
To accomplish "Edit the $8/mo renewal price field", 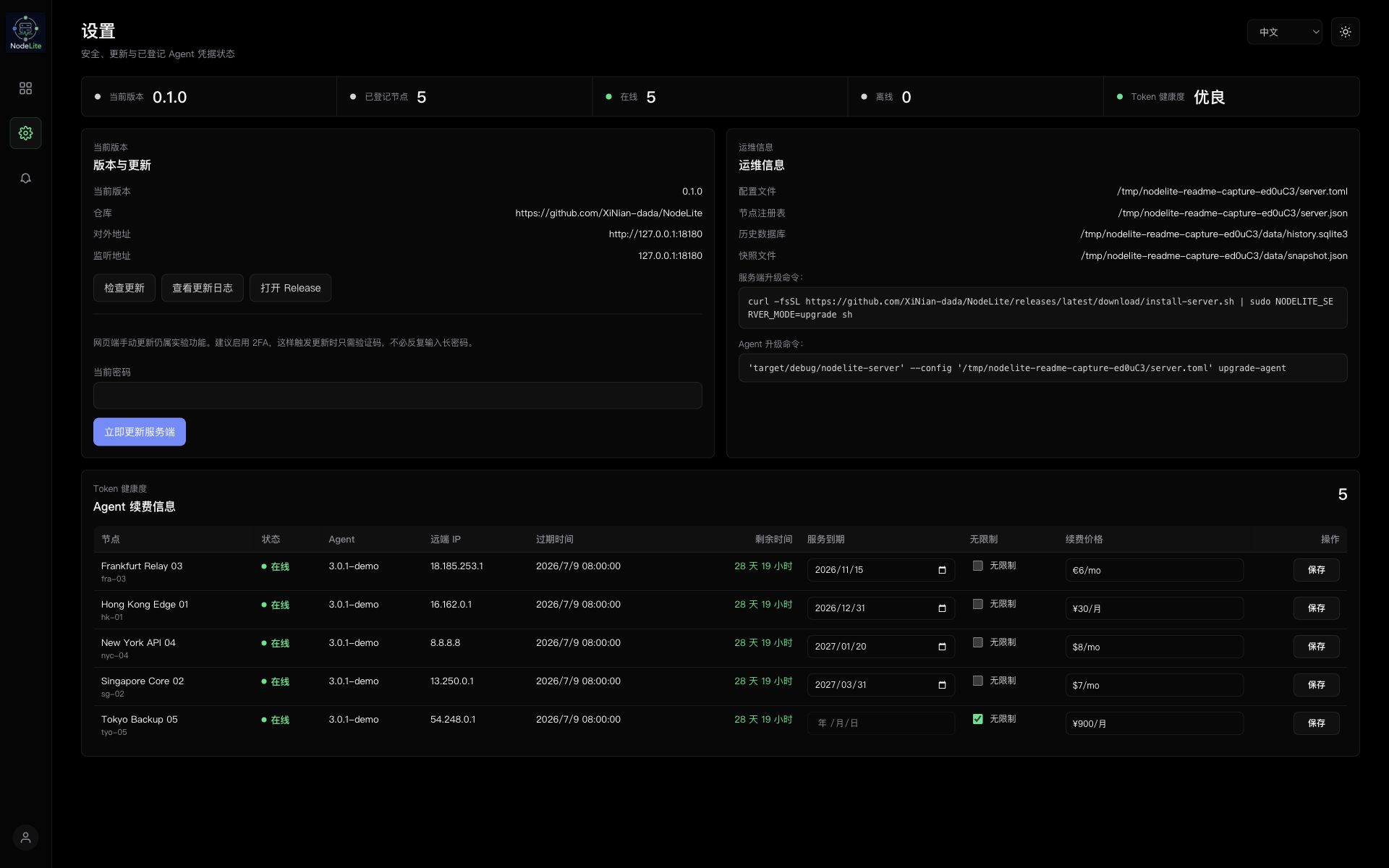I will [1154, 647].
